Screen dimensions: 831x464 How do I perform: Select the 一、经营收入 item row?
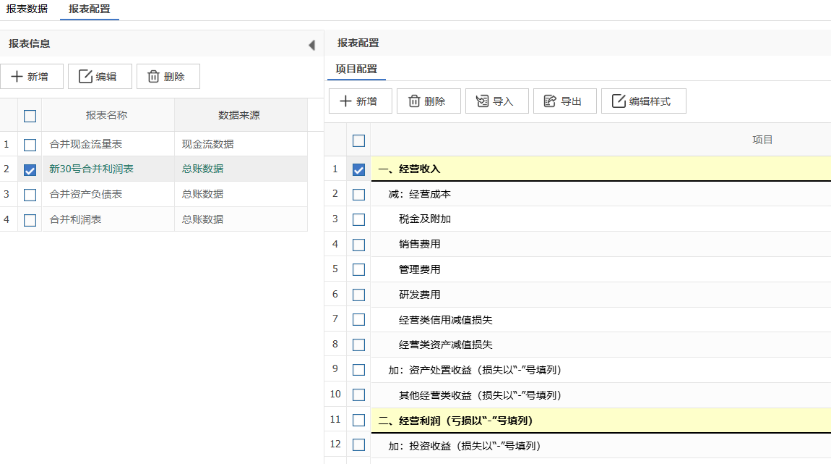pos(600,169)
